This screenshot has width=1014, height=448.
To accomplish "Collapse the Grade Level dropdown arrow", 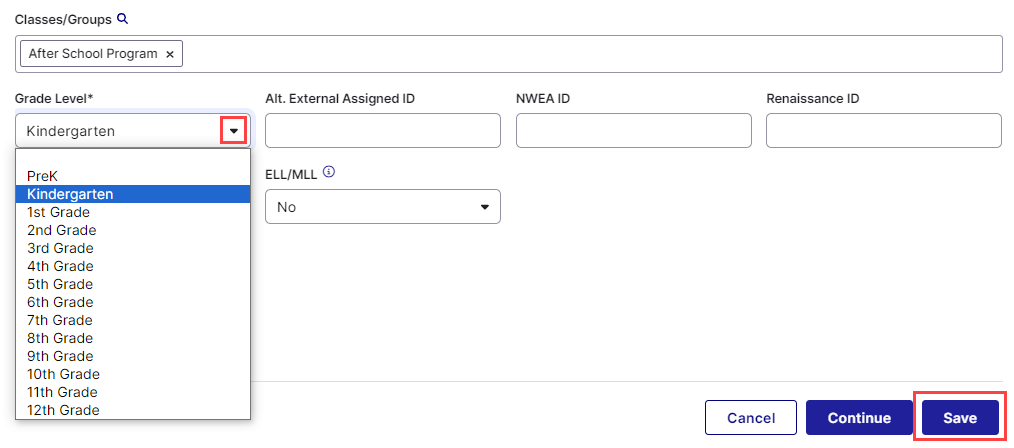I will tap(233, 131).
